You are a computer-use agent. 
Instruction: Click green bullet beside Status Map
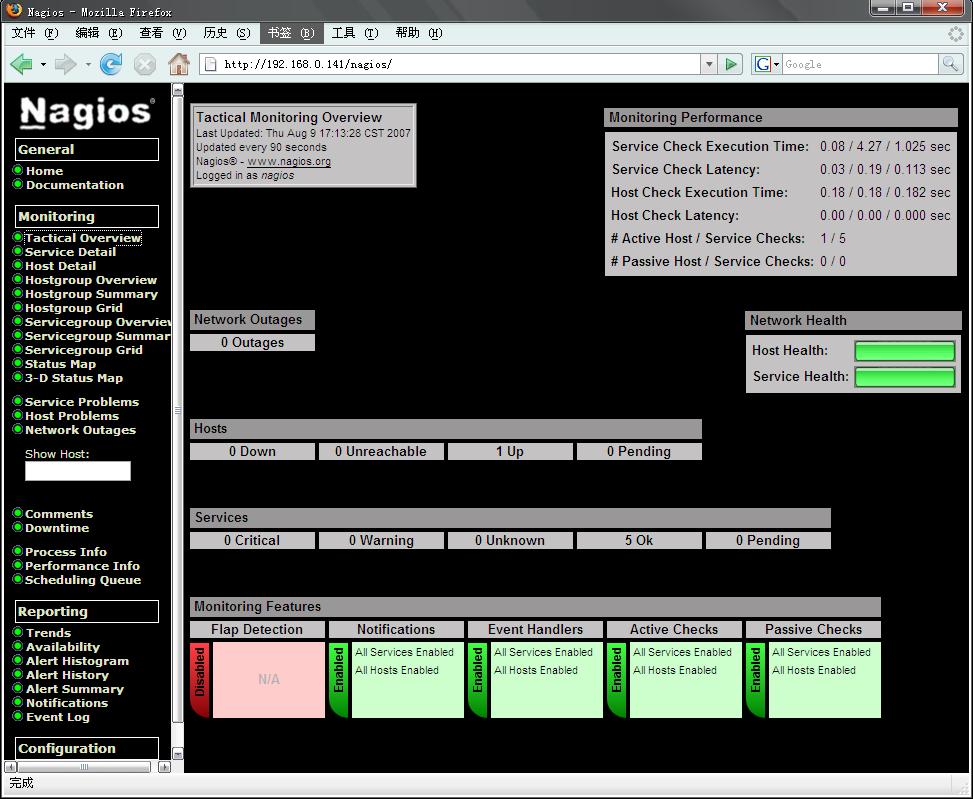tap(18, 364)
